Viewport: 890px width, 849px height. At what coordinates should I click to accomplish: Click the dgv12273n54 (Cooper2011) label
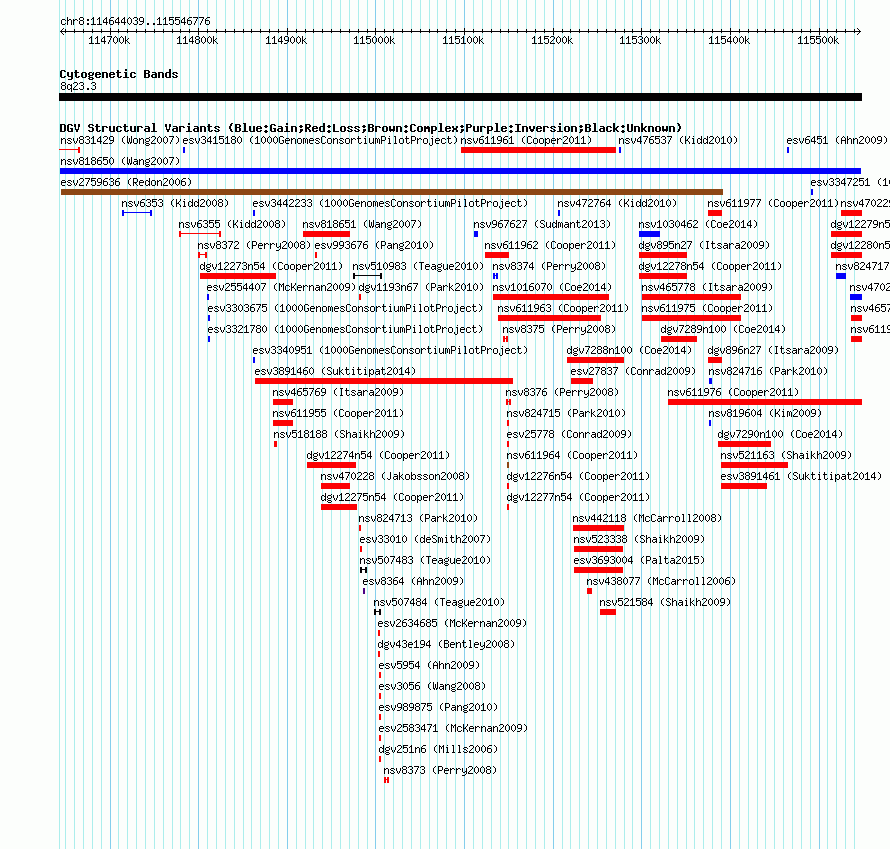click(271, 266)
